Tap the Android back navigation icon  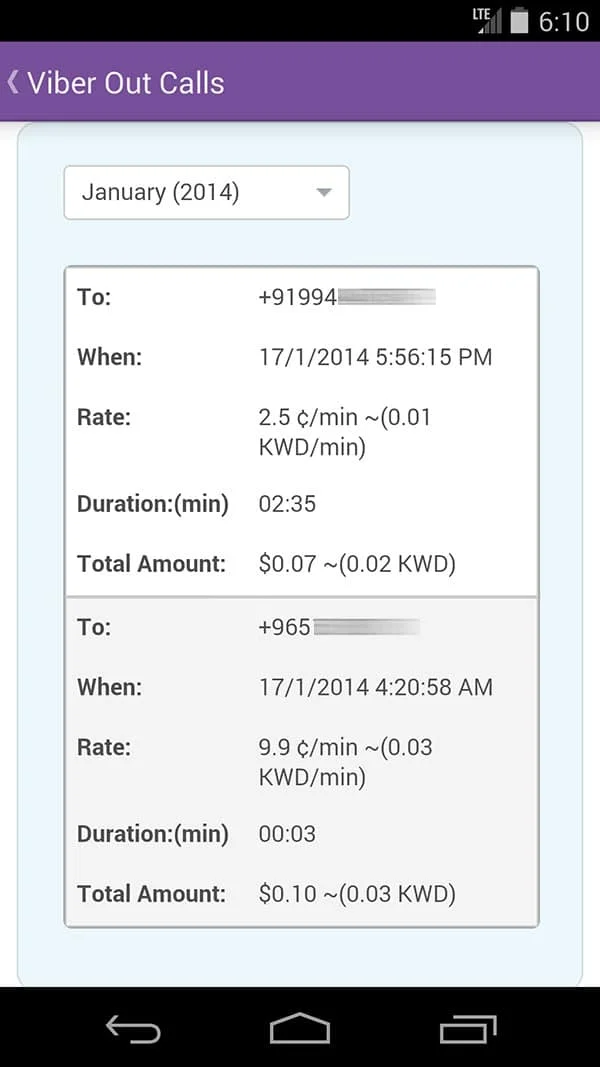pyautogui.click(x=133, y=1028)
